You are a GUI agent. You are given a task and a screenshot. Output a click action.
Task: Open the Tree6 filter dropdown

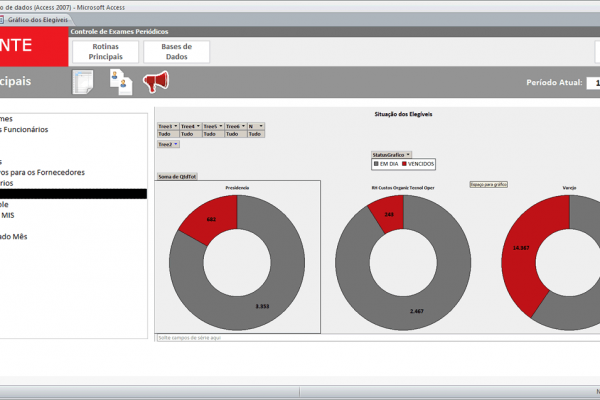click(x=241, y=127)
